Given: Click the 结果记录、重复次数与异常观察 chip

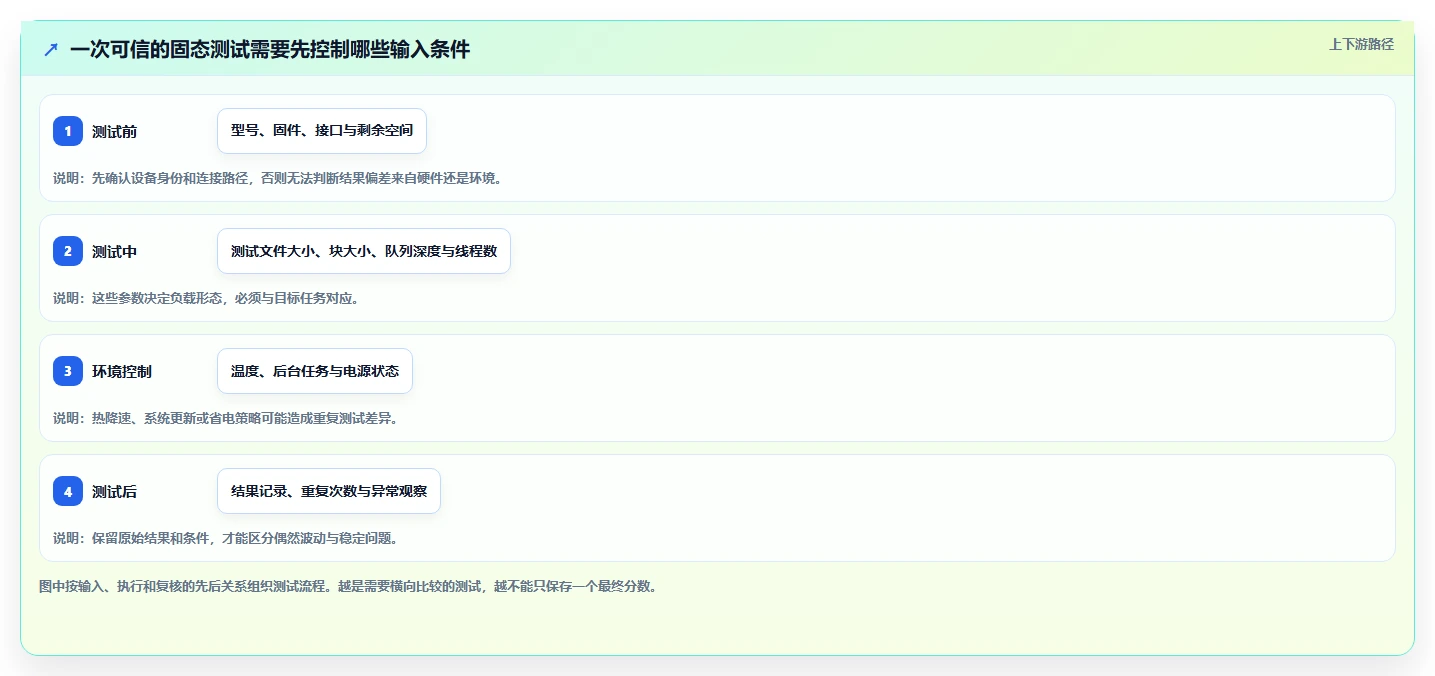Looking at the screenshot, I should (x=329, y=491).
